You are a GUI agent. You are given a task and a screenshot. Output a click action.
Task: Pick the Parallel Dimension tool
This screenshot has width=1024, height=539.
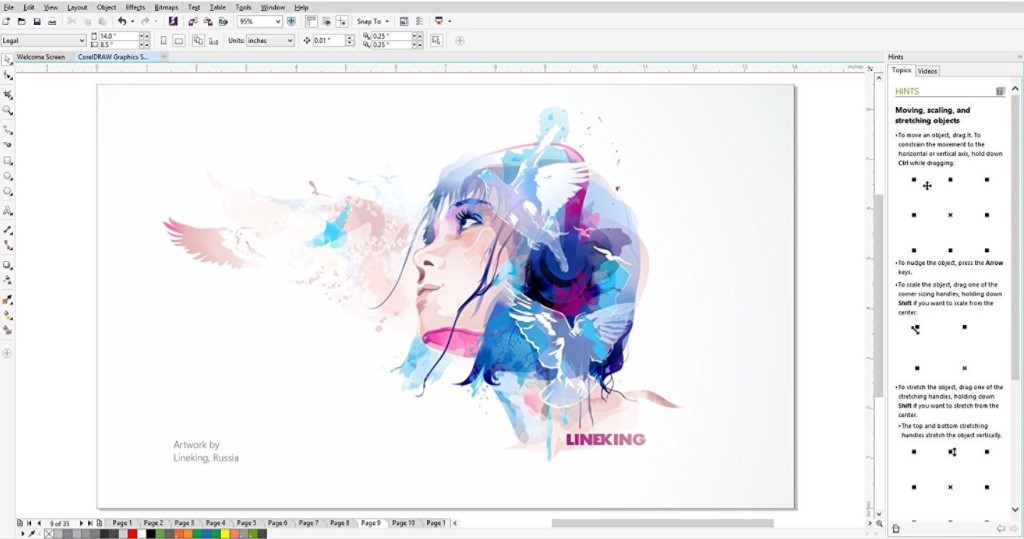tap(7, 230)
